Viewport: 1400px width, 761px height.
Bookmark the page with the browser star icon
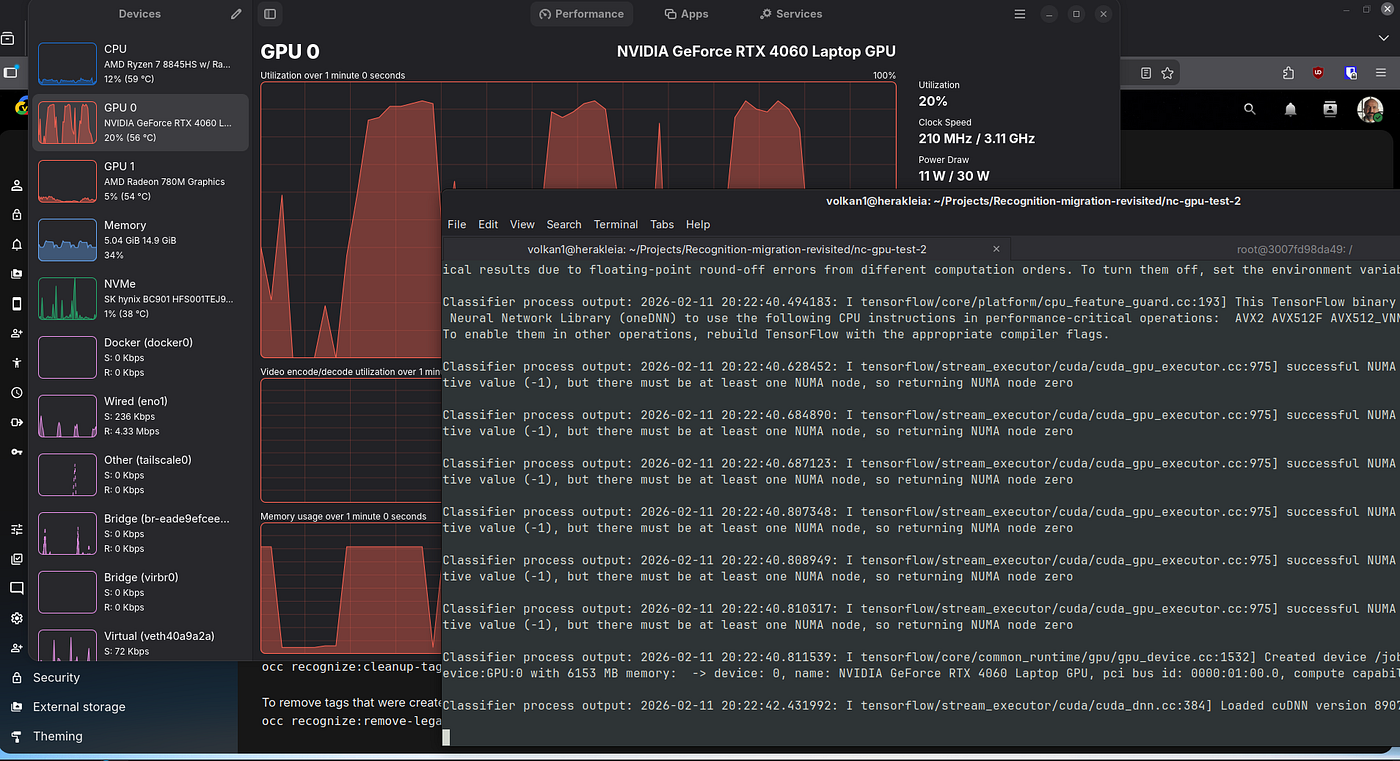[x=1167, y=73]
